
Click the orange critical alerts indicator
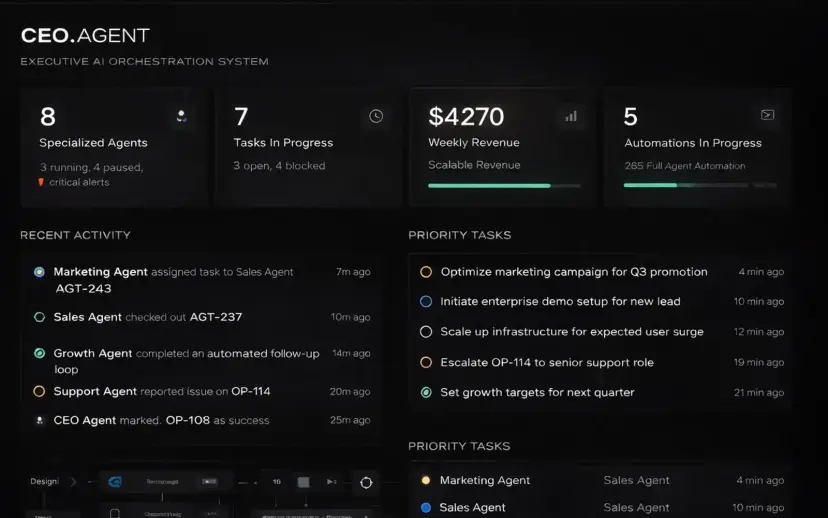(x=41, y=182)
